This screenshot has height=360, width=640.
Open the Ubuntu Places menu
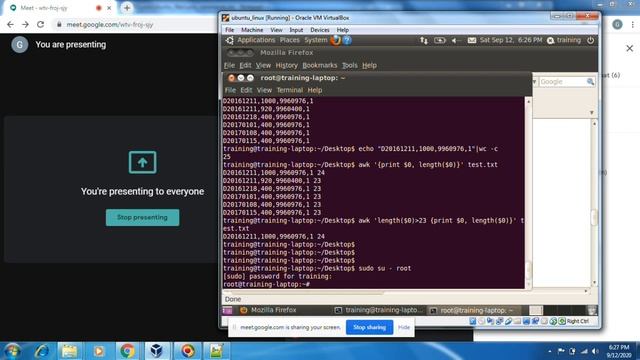click(289, 40)
